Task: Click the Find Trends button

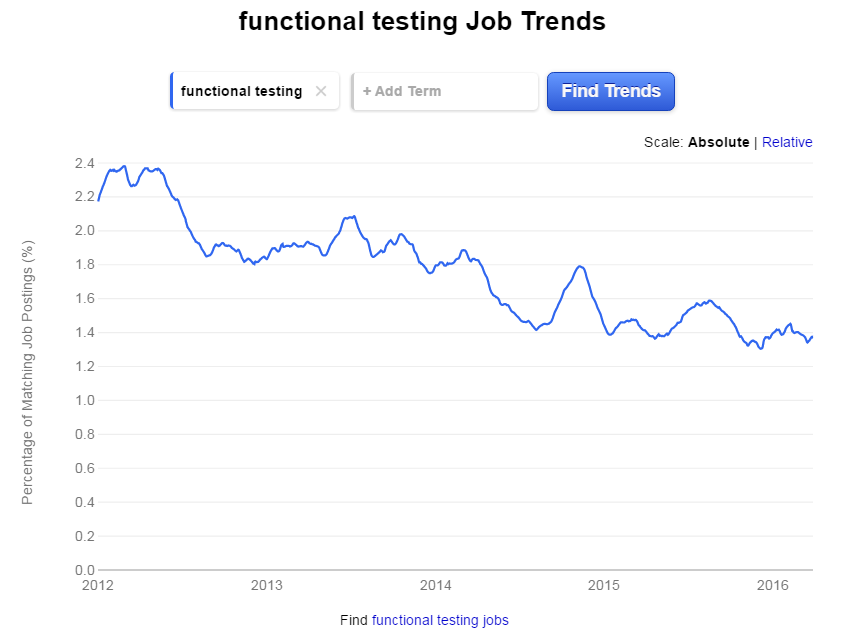Action: (x=611, y=91)
